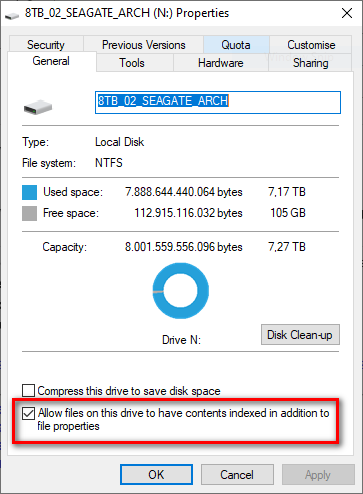Screen dimensions: 363x494
Task: Open the Previous Versions tab
Action: [143, 45]
